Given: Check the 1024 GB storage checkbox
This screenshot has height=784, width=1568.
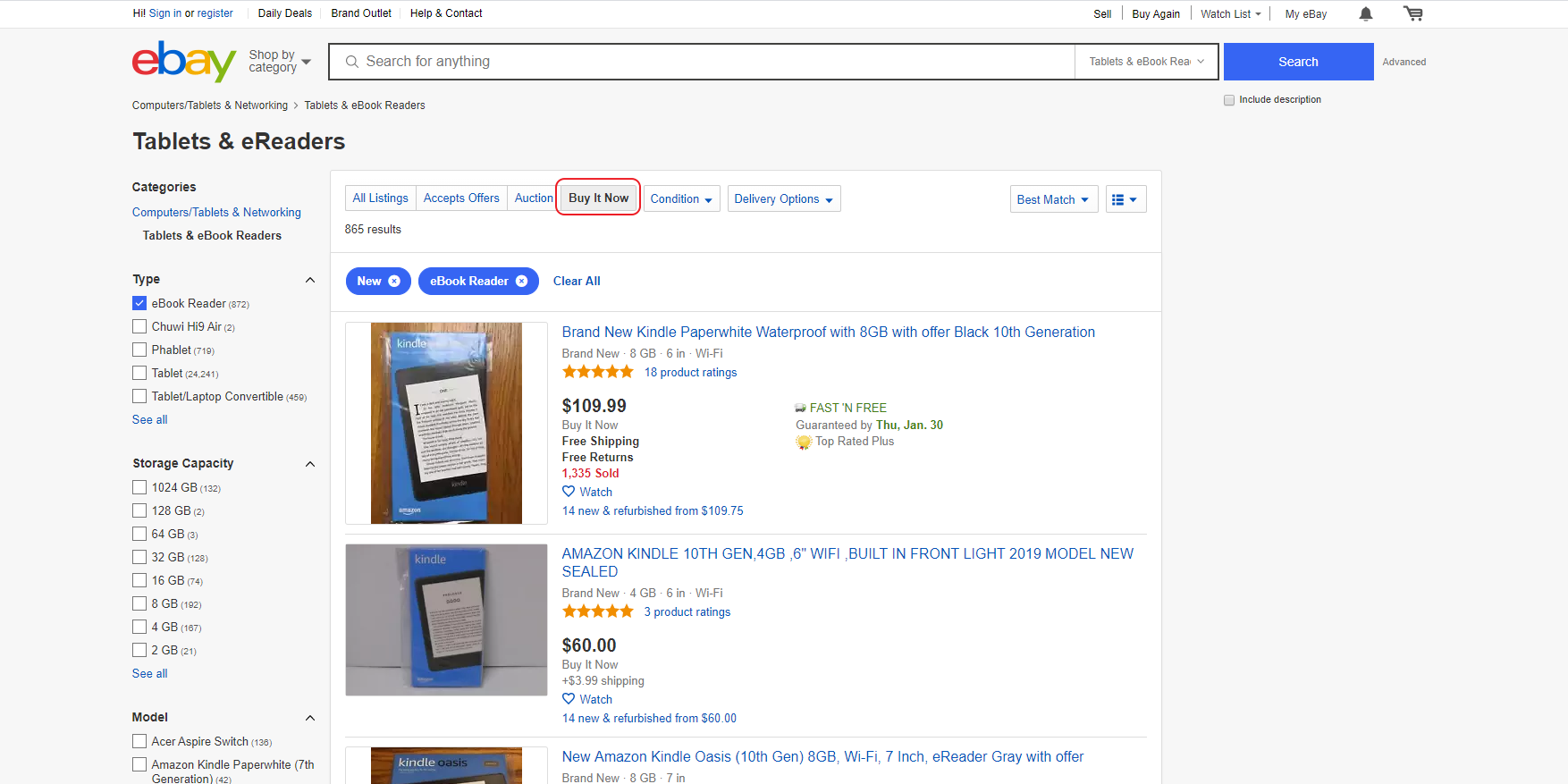Looking at the screenshot, I should (139, 487).
